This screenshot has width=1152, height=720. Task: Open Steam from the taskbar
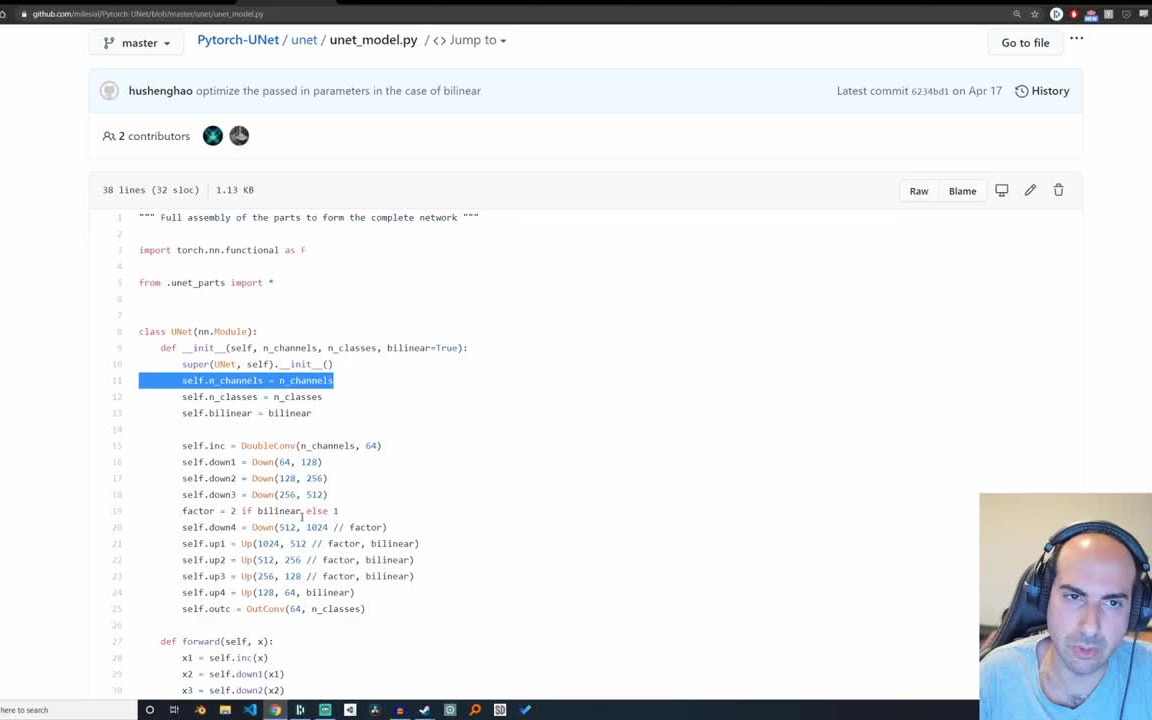pyautogui.click(x=425, y=710)
